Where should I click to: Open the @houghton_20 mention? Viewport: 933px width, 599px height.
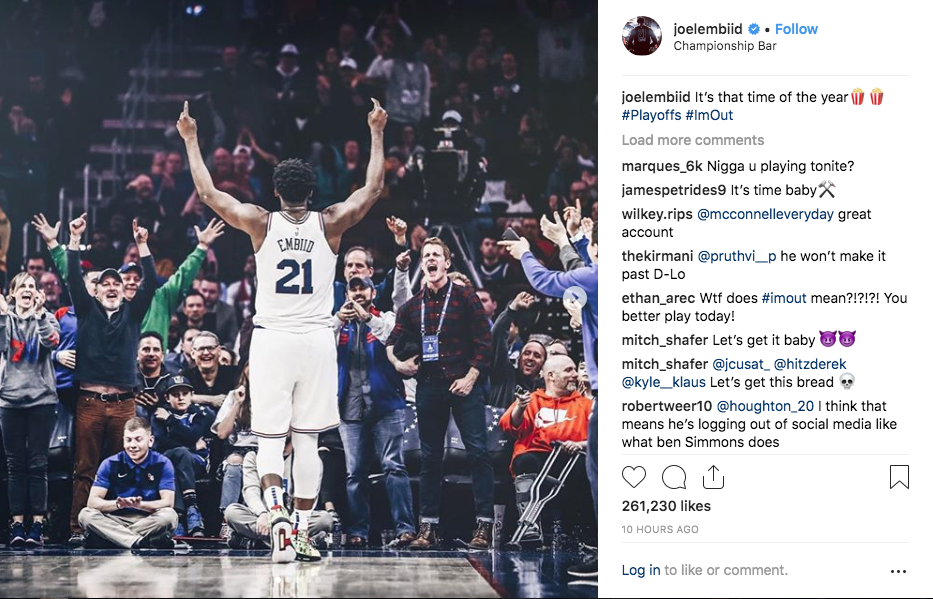pyautogui.click(x=765, y=406)
